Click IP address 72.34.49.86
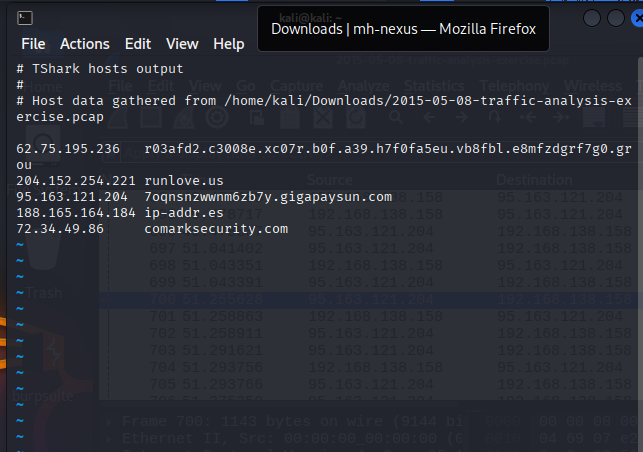Screen dimensions: 643x452 (60, 229)
